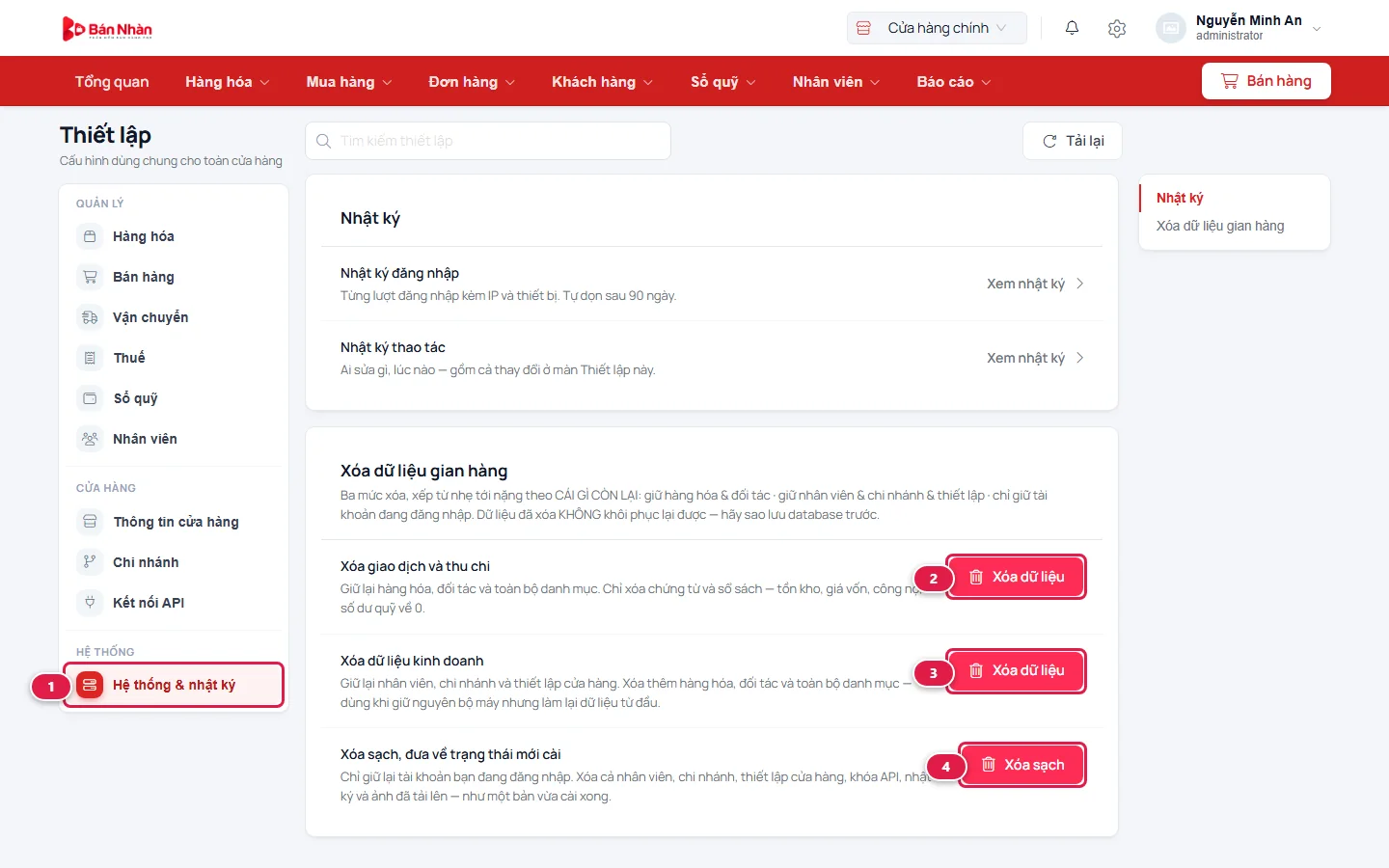Open the Cửa hàng chính store dropdown
Viewport: 1389px width, 868px height.
click(x=937, y=28)
